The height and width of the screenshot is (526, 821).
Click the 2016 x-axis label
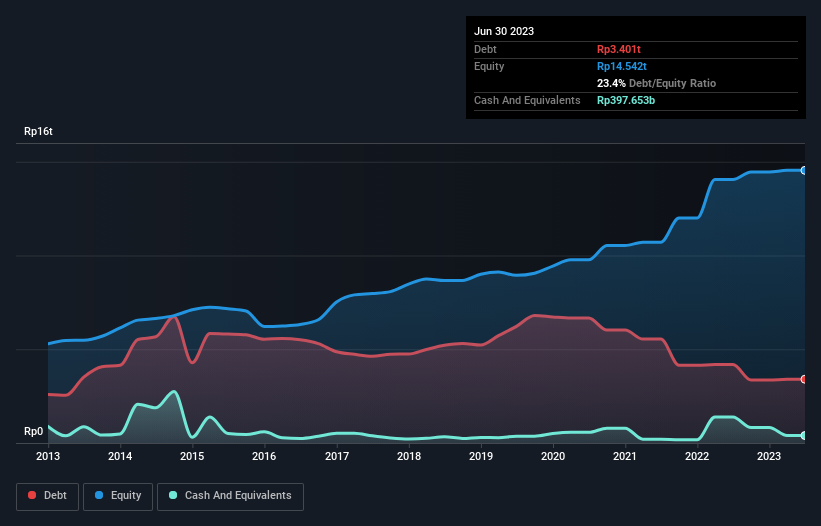(x=264, y=456)
